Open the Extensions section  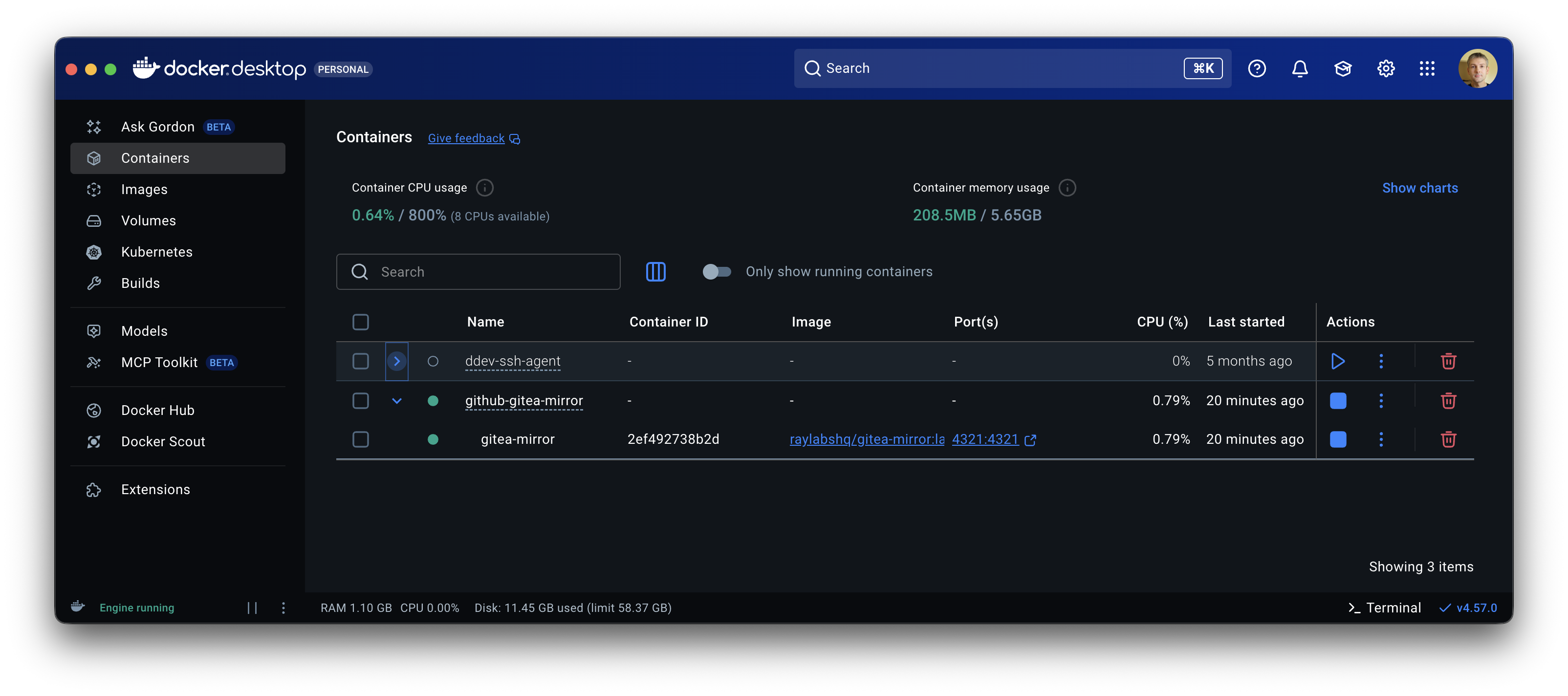[x=155, y=489]
